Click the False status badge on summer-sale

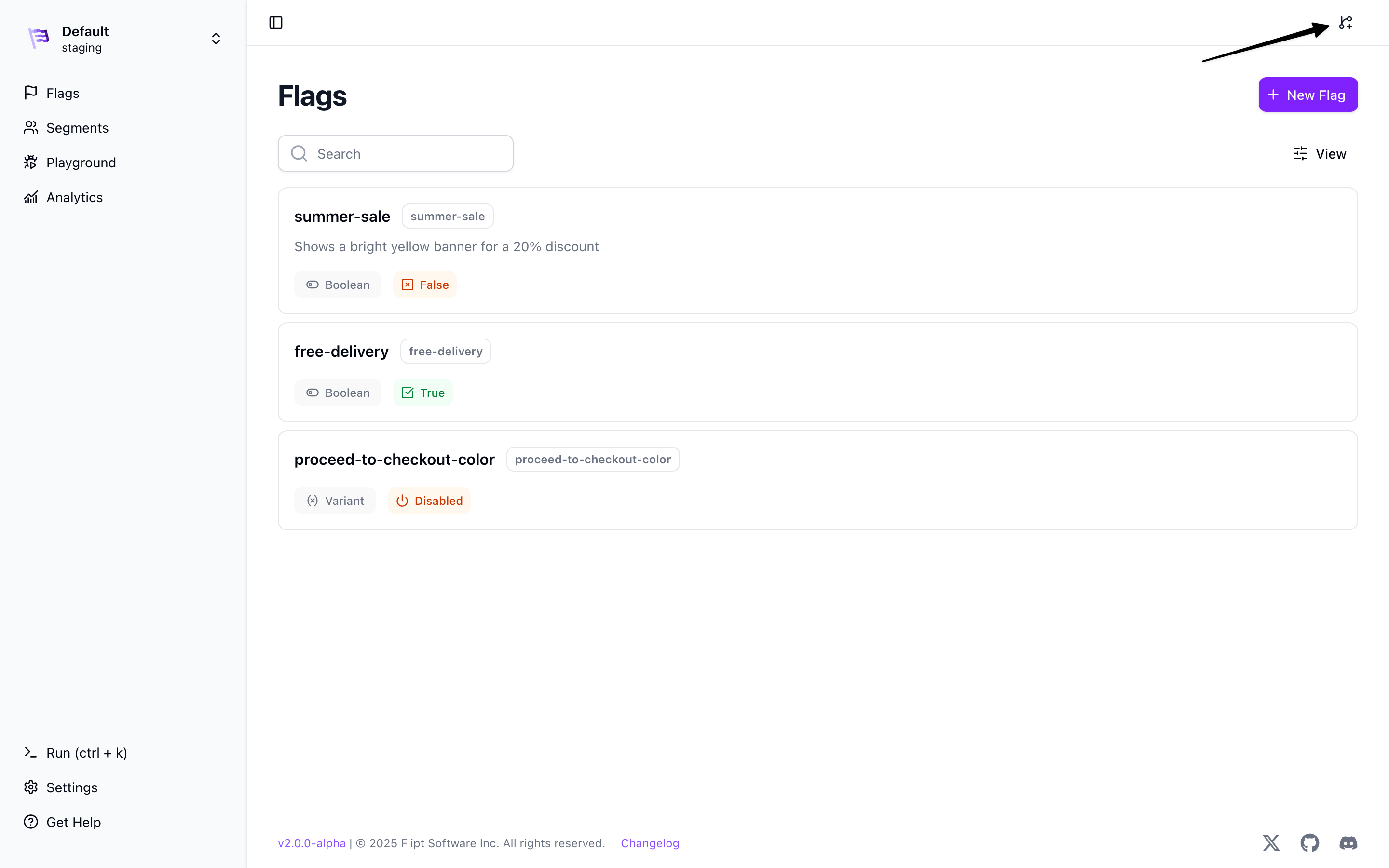425,285
